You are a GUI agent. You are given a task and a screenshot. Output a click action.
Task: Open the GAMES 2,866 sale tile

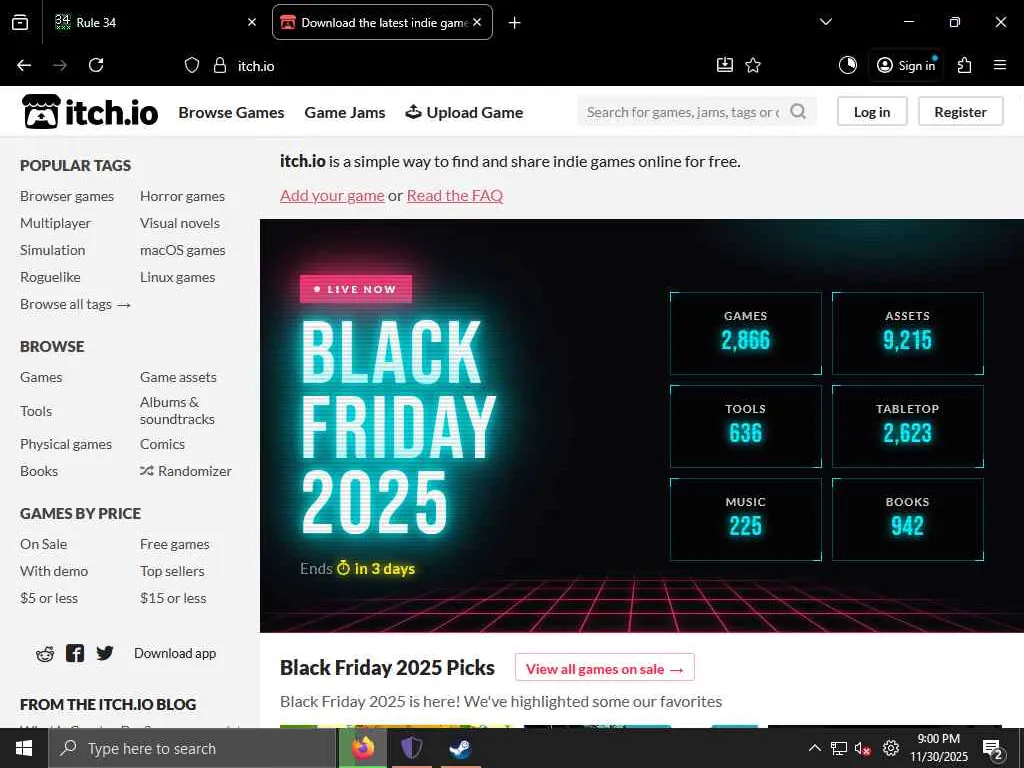[746, 334]
